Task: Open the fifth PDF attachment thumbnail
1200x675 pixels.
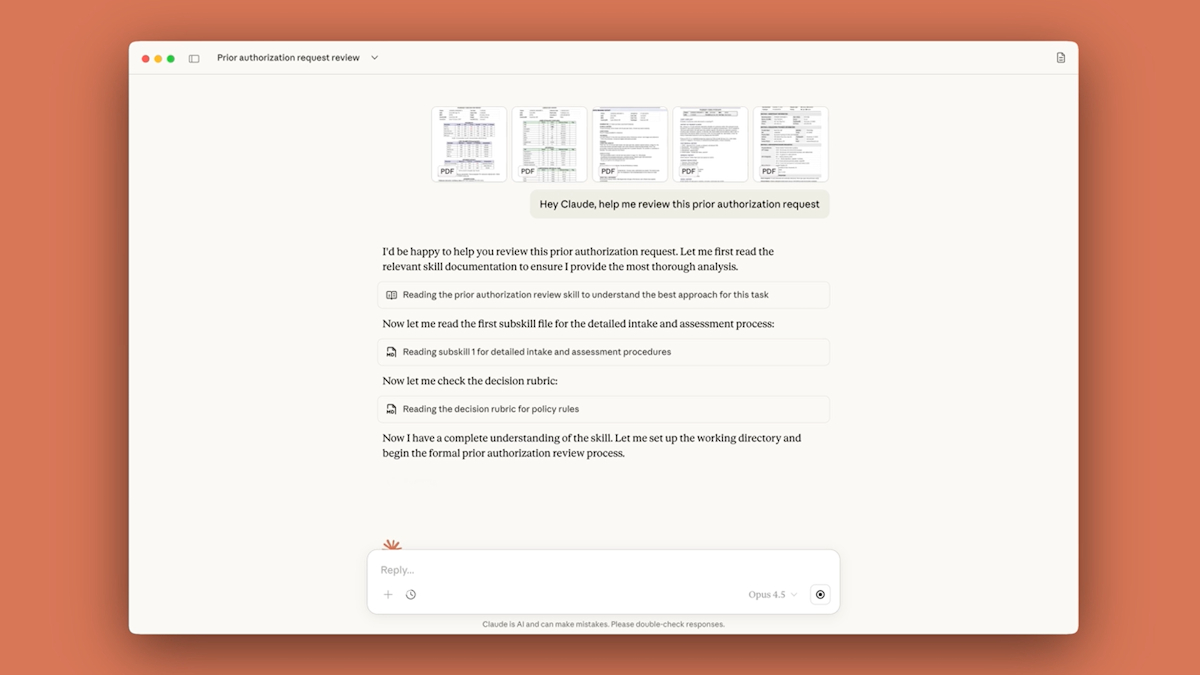Action: pyautogui.click(x=790, y=144)
